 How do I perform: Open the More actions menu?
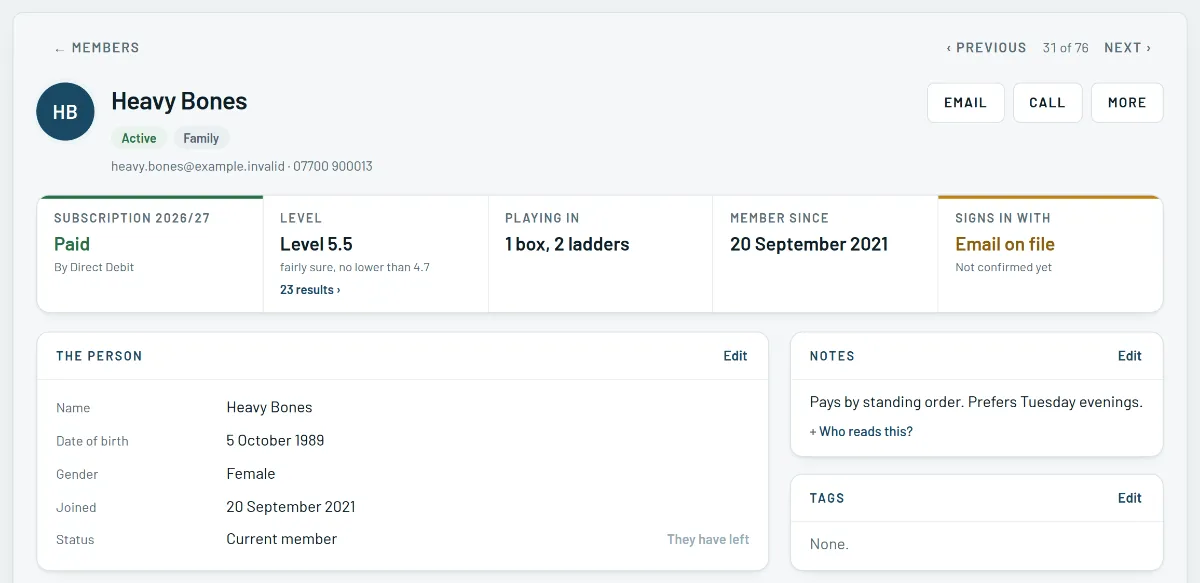[x=1127, y=103]
